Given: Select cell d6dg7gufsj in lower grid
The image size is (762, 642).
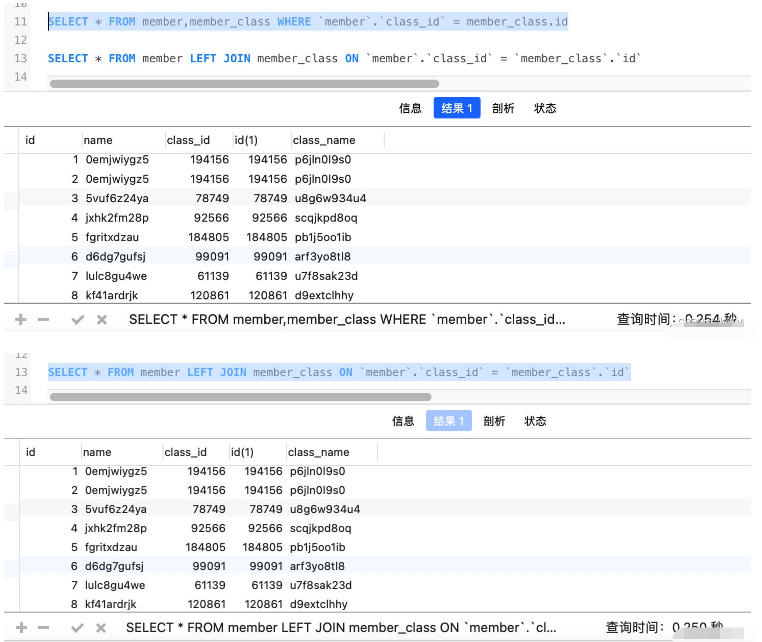Looking at the screenshot, I should pos(114,566).
